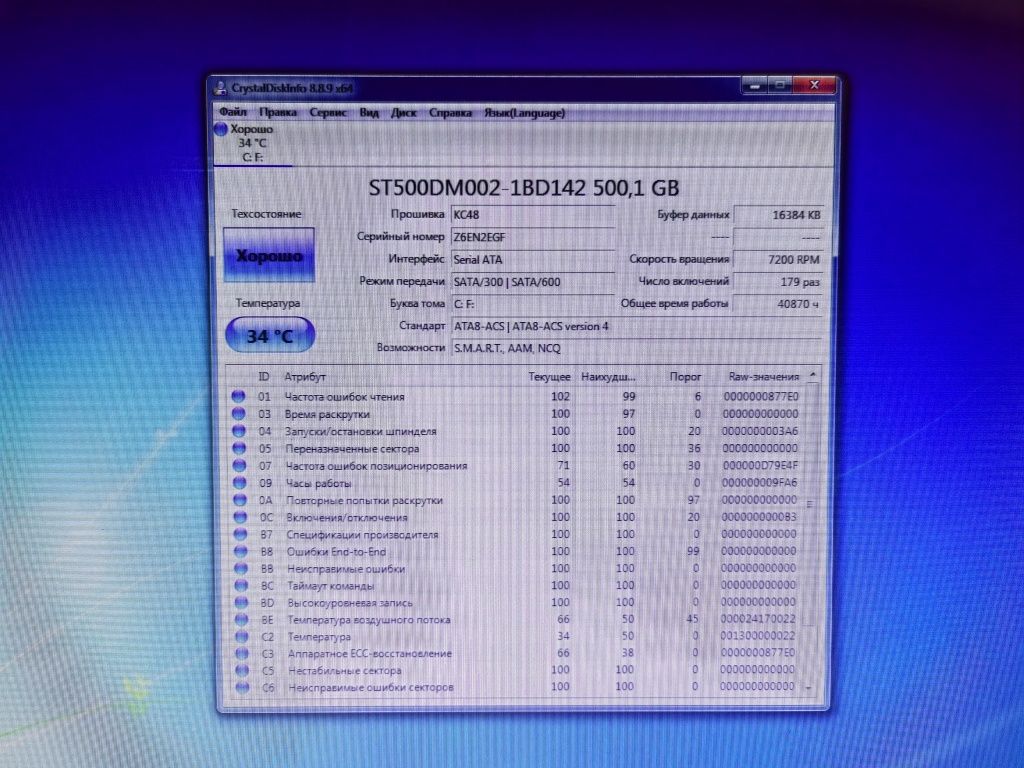The height and width of the screenshot is (768, 1024).
Task: Click the Хорошо health status button
Action: [269, 255]
